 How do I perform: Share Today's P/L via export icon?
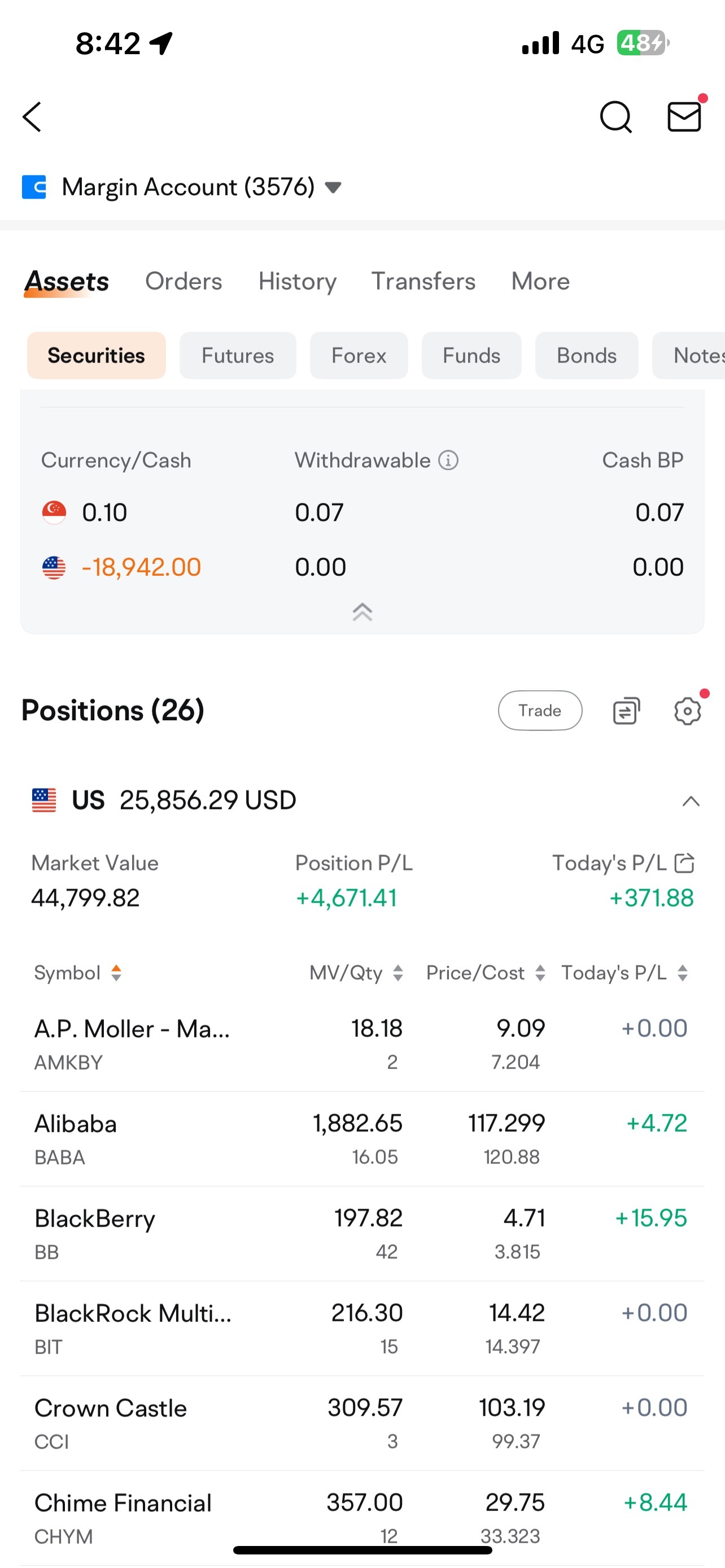[x=685, y=862]
